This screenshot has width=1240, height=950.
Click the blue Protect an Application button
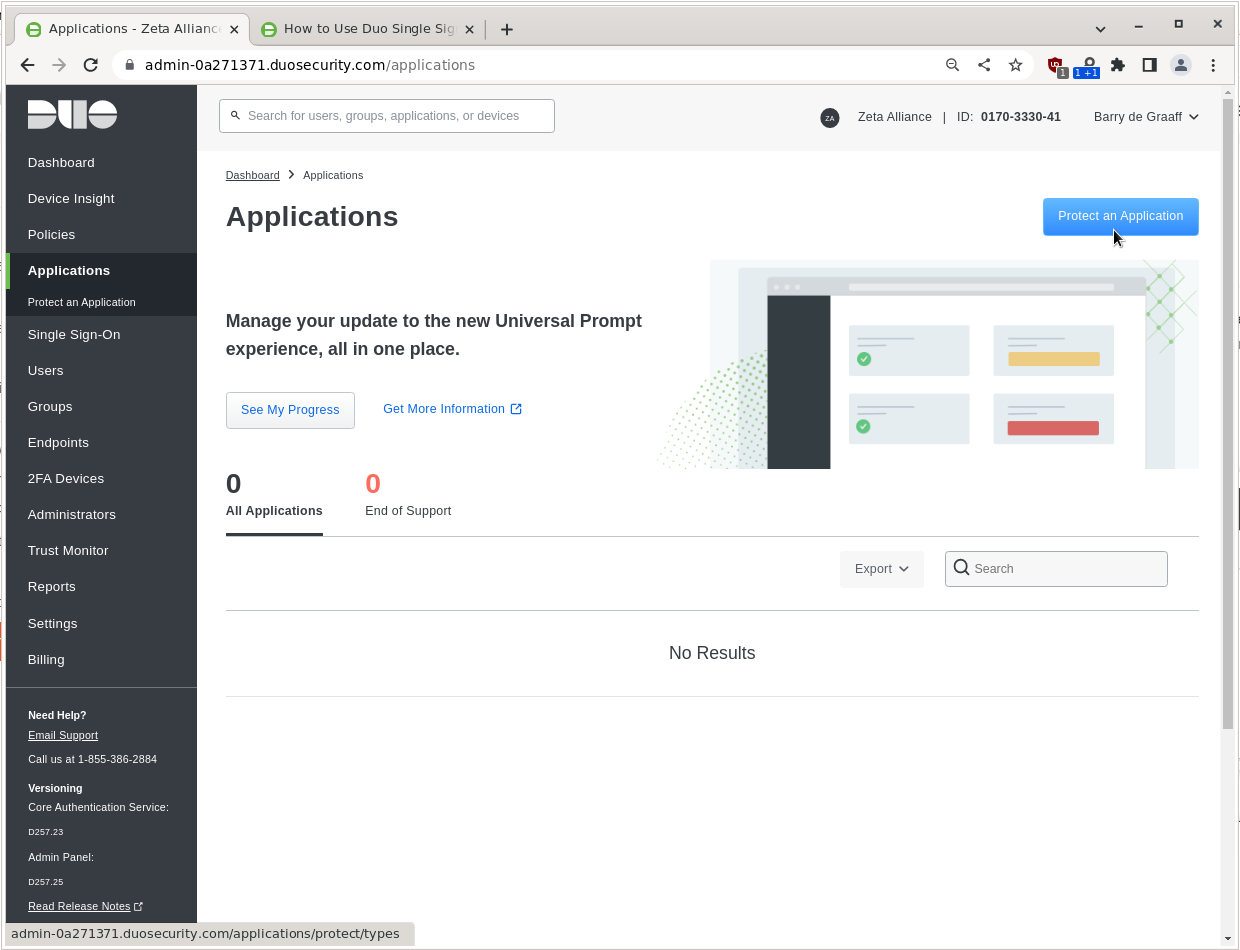[x=1120, y=216]
